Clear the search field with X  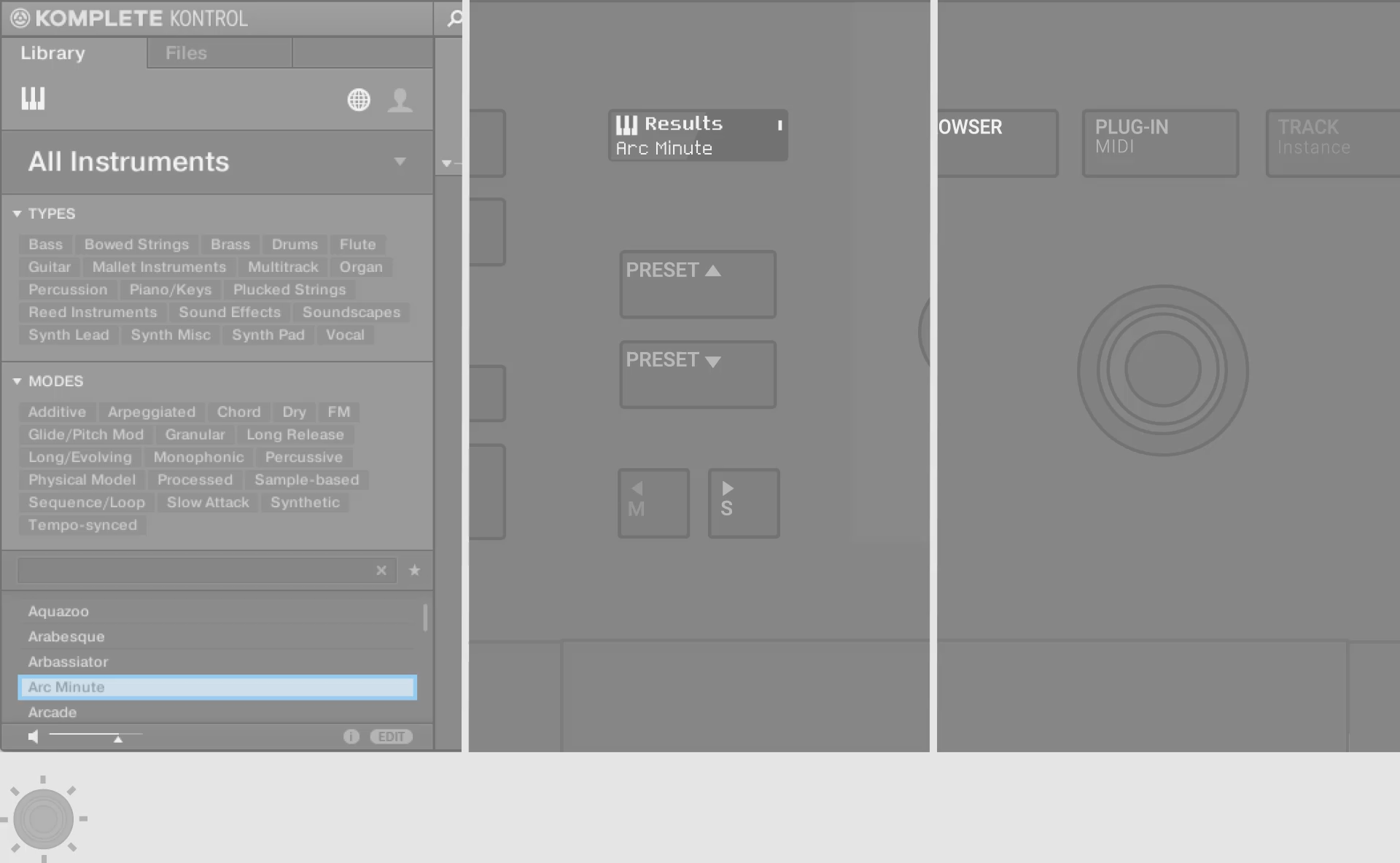point(381,570)
